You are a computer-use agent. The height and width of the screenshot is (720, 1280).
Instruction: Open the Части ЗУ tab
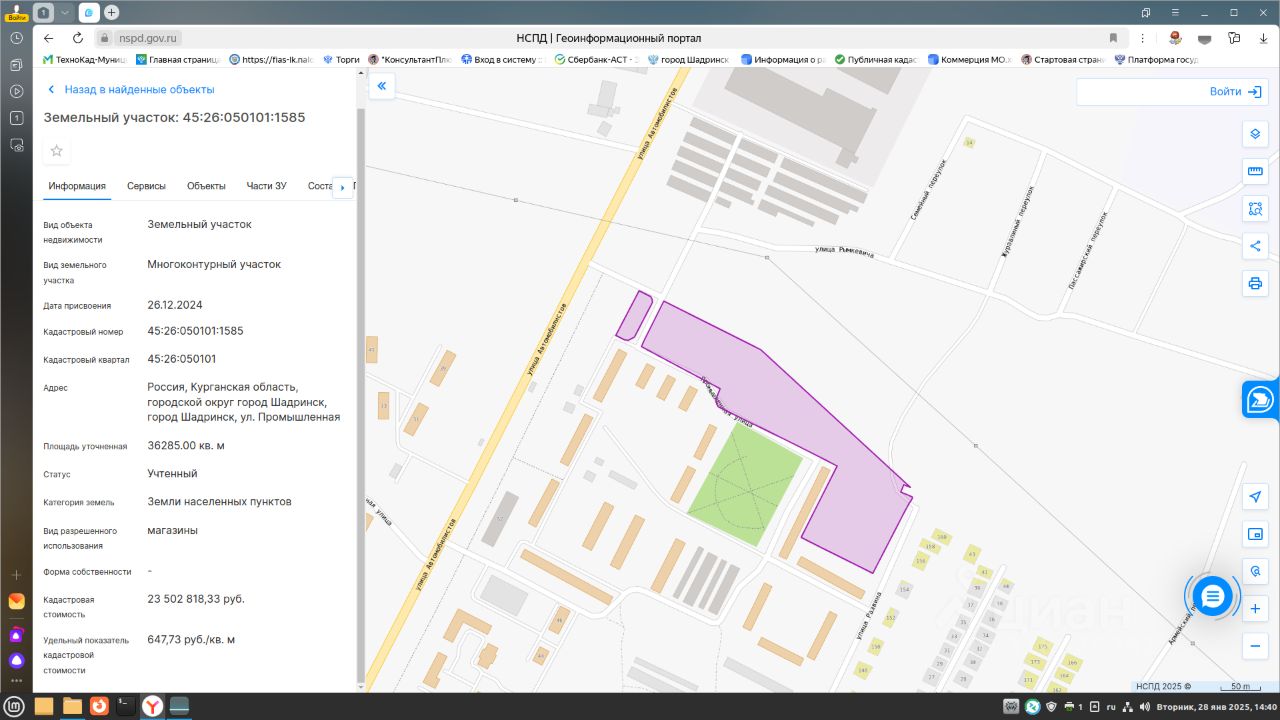coord(267,186)
